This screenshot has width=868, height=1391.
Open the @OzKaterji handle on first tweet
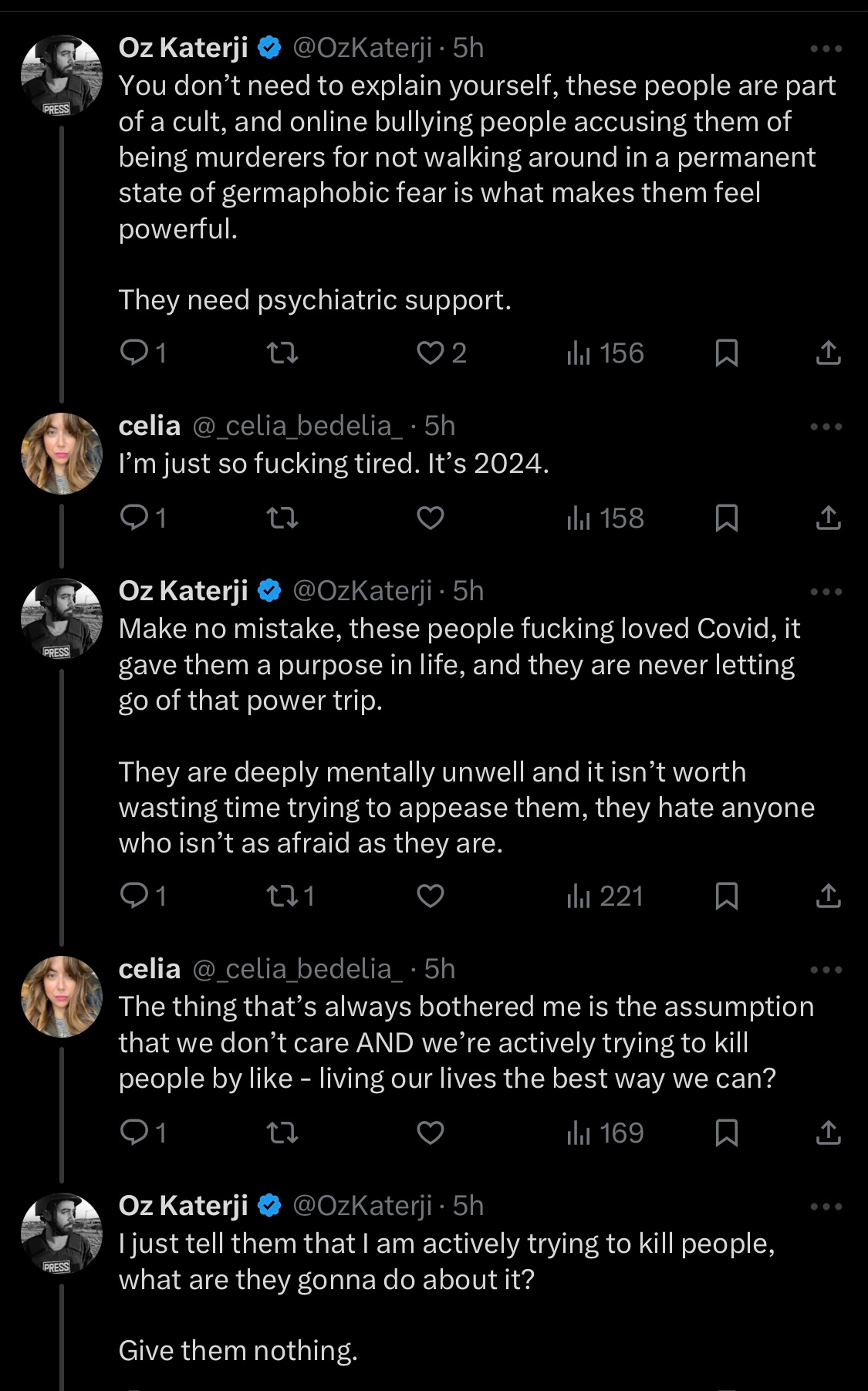click(362, 49)
